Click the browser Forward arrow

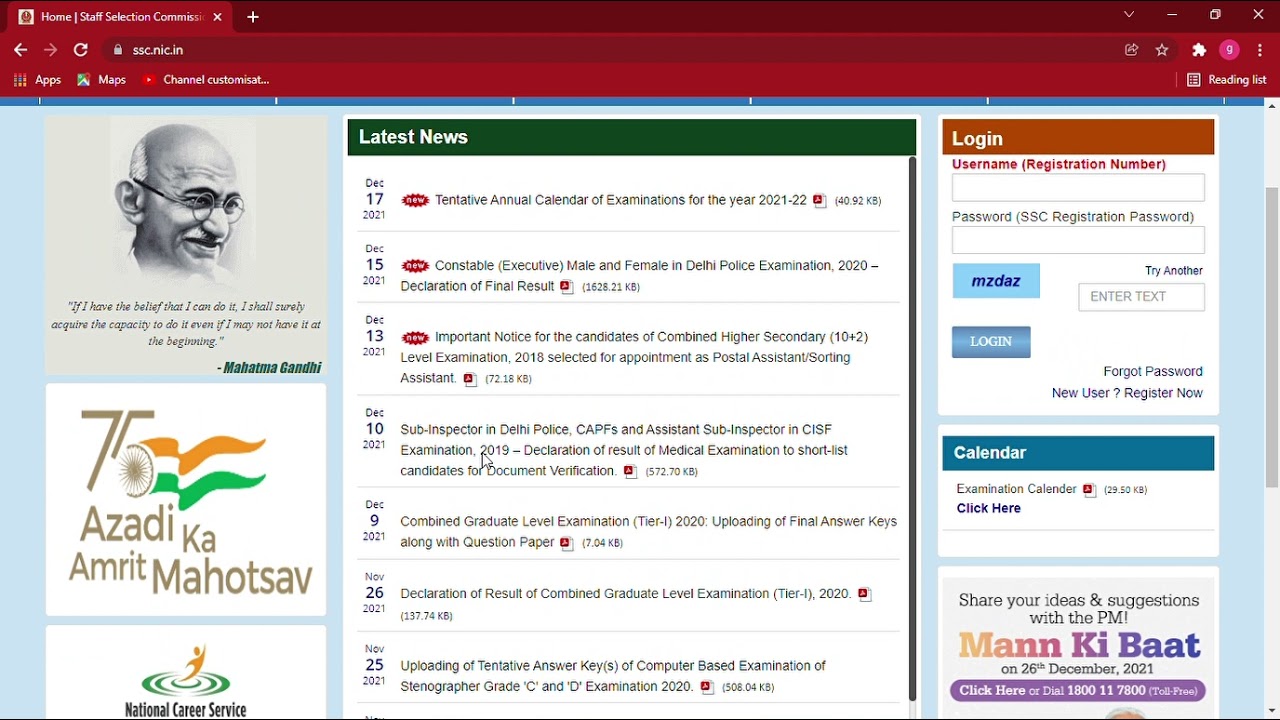click(x=50, y=50)
